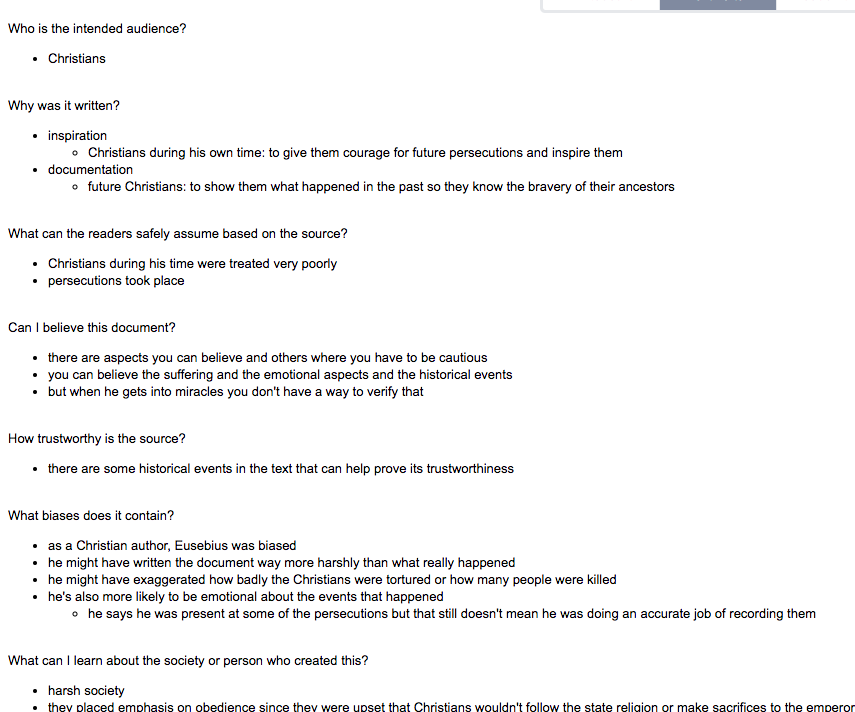The height and width of the screenshot is (712, 855).
Task: Click the 'Why was it written?' heading
Action: click(x=64, y=106)
